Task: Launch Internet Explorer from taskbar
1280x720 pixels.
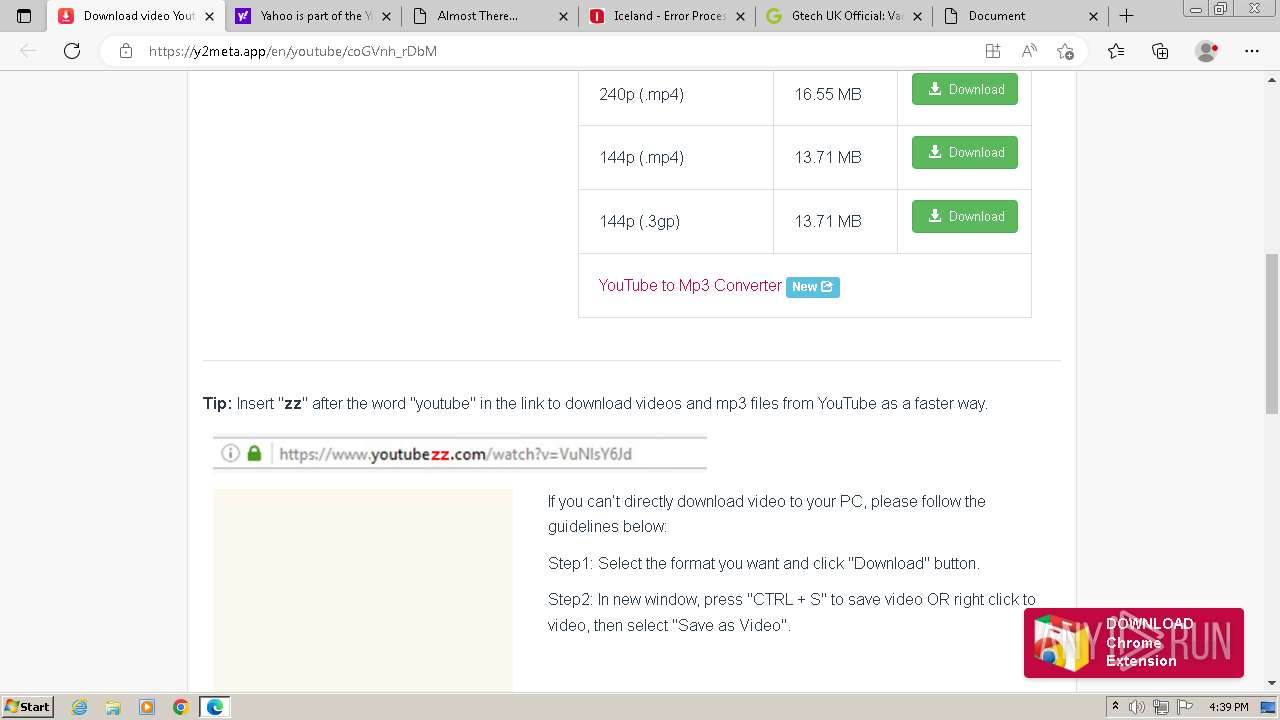Action: [x=80, y=707]
